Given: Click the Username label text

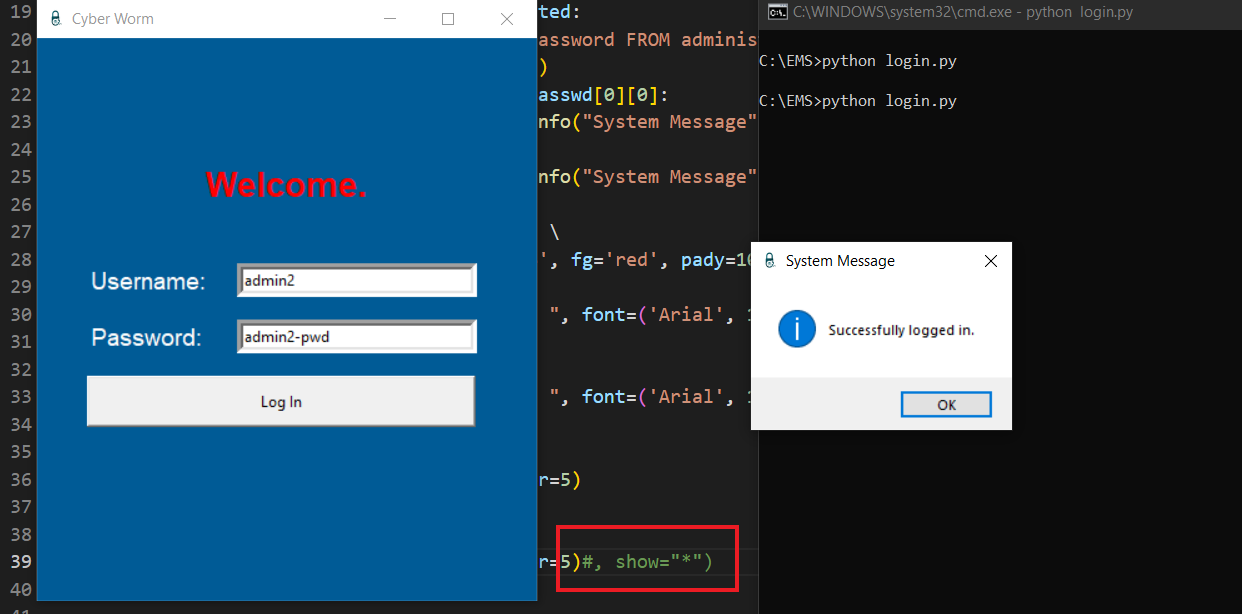Looking at the screenshot, I should pyautogui.click(x=148, y=282).
